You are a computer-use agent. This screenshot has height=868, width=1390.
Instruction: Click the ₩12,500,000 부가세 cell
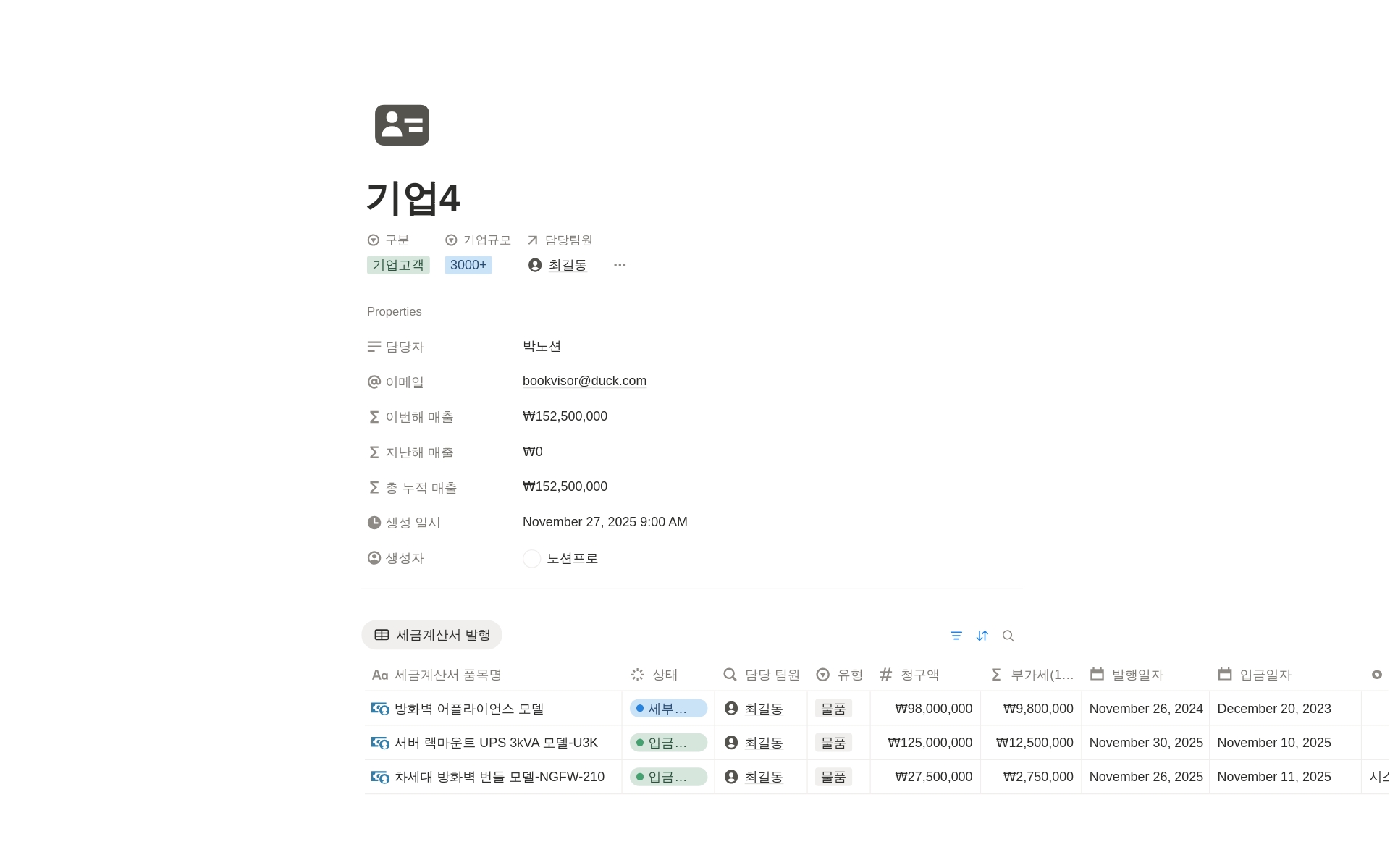pyautogui.click(x=1031, y=743)
